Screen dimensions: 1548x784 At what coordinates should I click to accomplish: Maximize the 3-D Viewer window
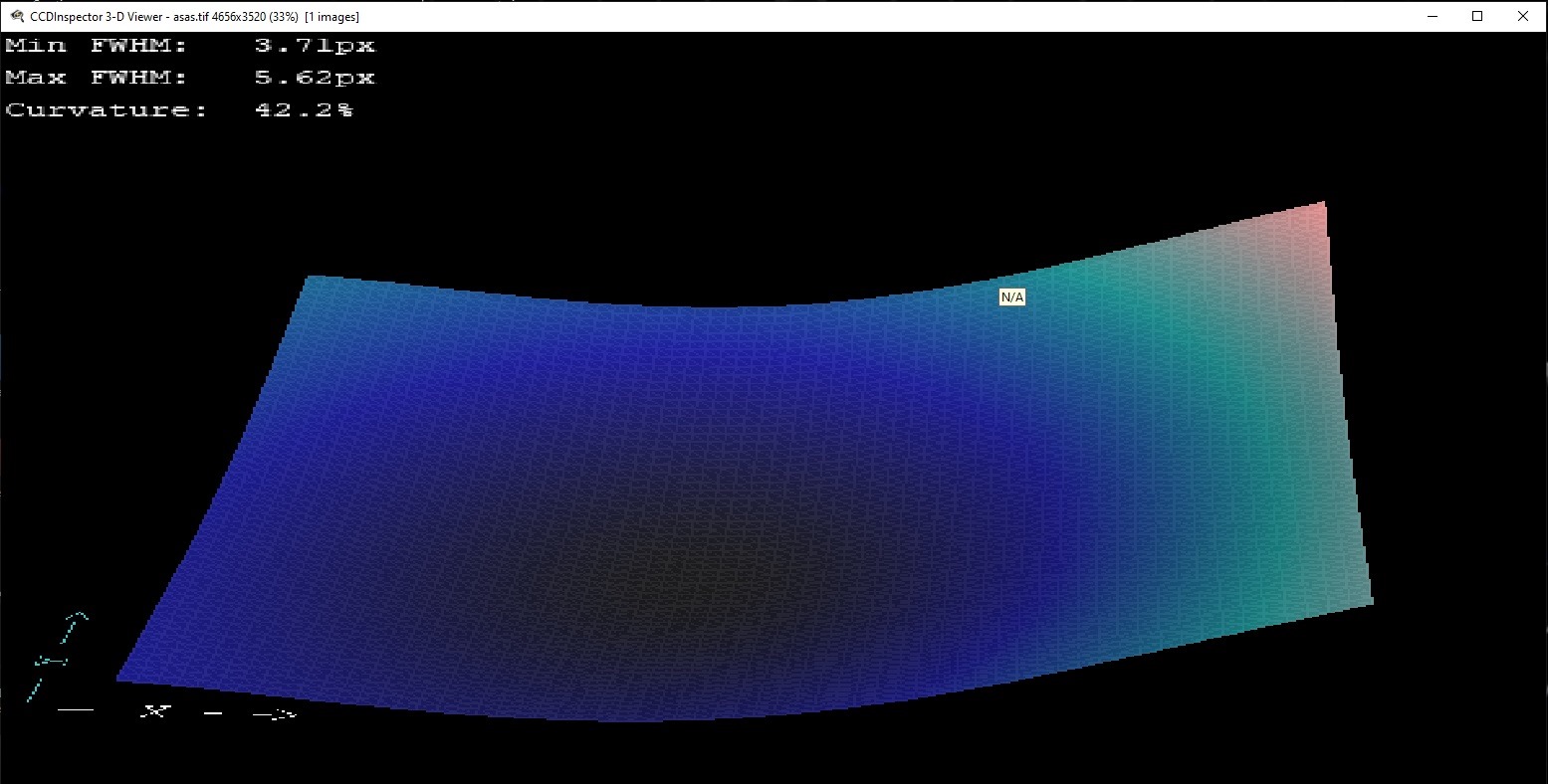1477,16
